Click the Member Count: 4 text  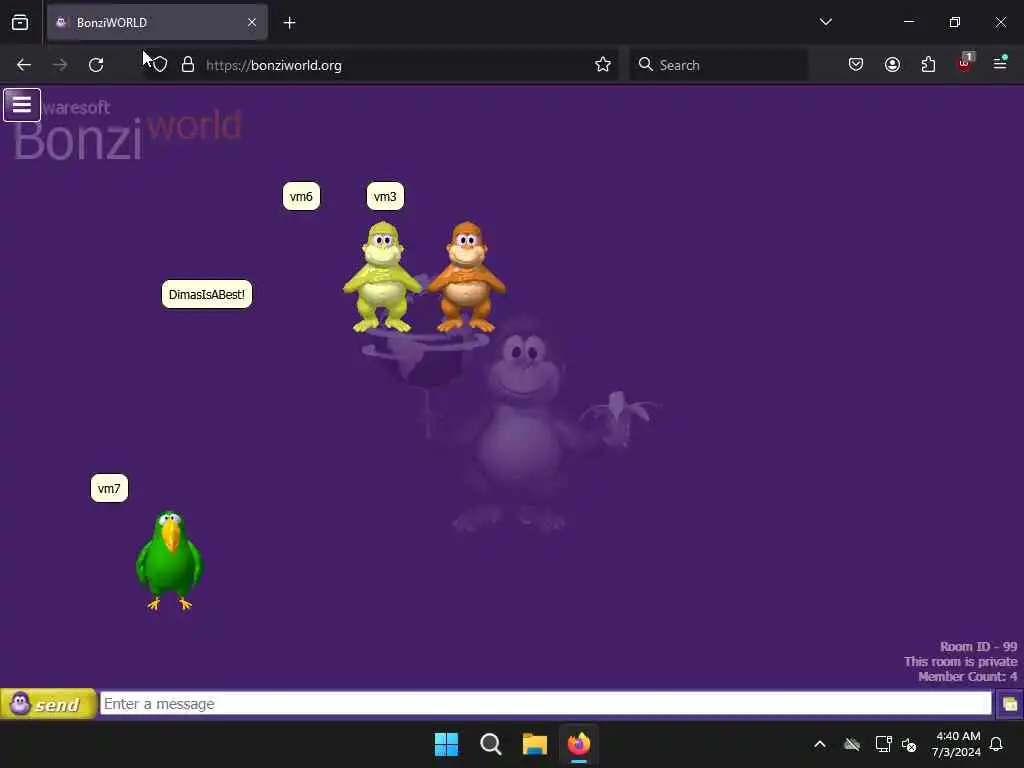coord(967,677)
